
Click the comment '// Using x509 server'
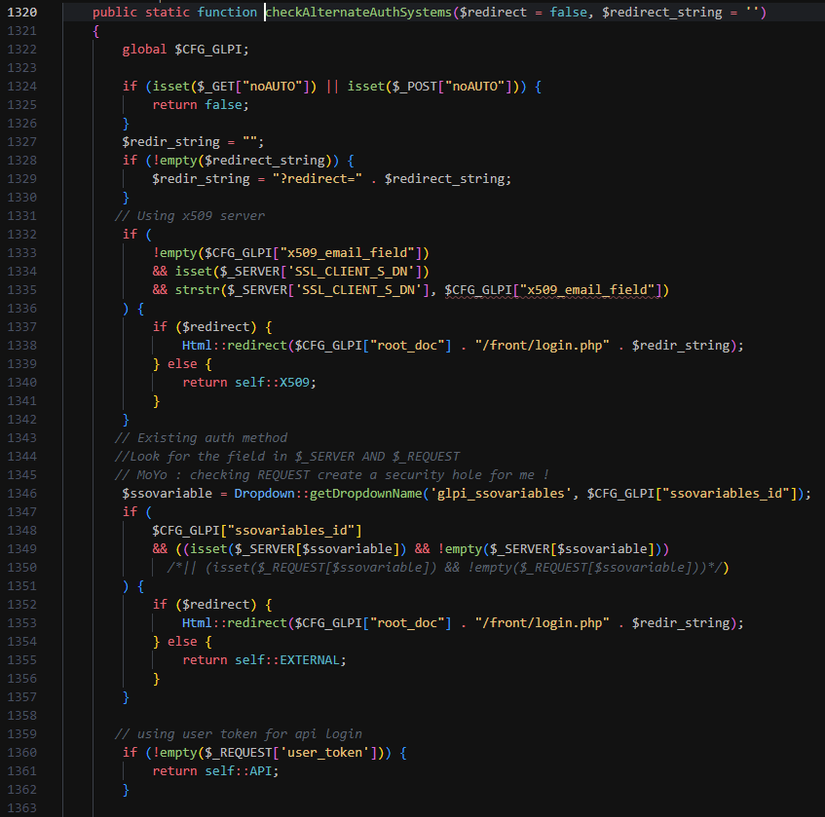click(189, 216)
